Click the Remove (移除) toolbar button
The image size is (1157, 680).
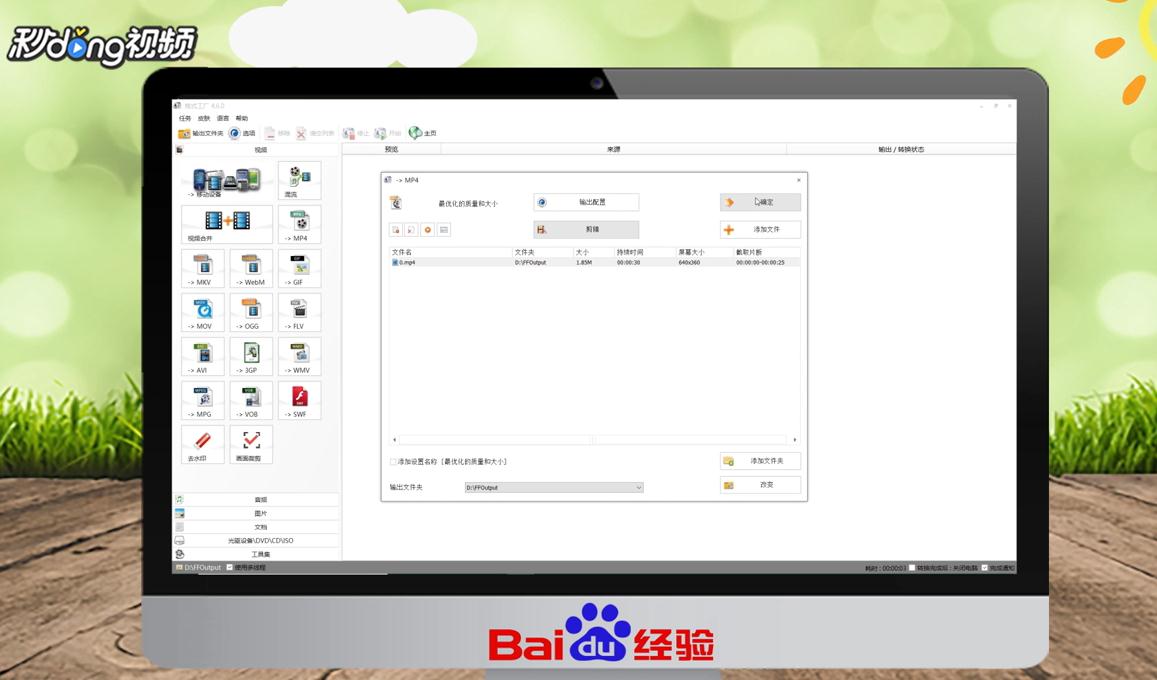point(277,133)
